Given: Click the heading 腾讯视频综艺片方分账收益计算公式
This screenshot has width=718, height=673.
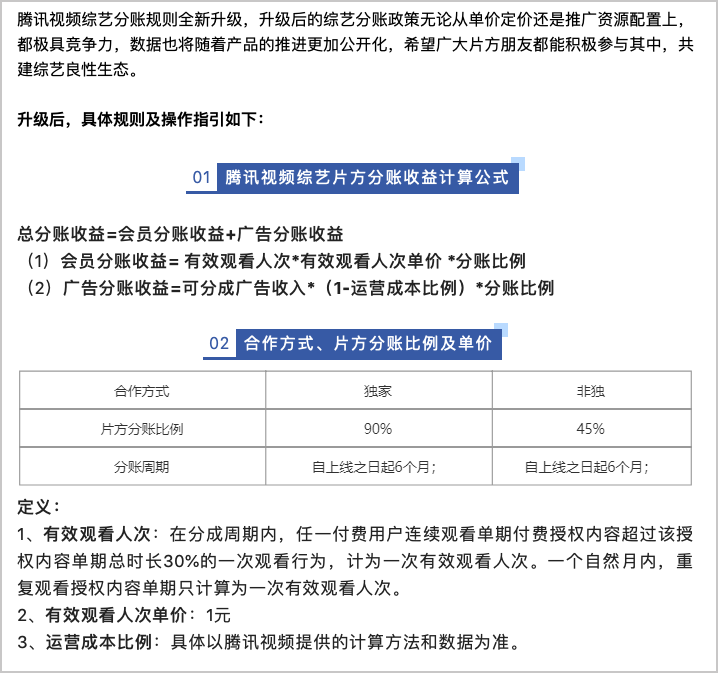Looking at the screenshot, I should click(367, 178).
